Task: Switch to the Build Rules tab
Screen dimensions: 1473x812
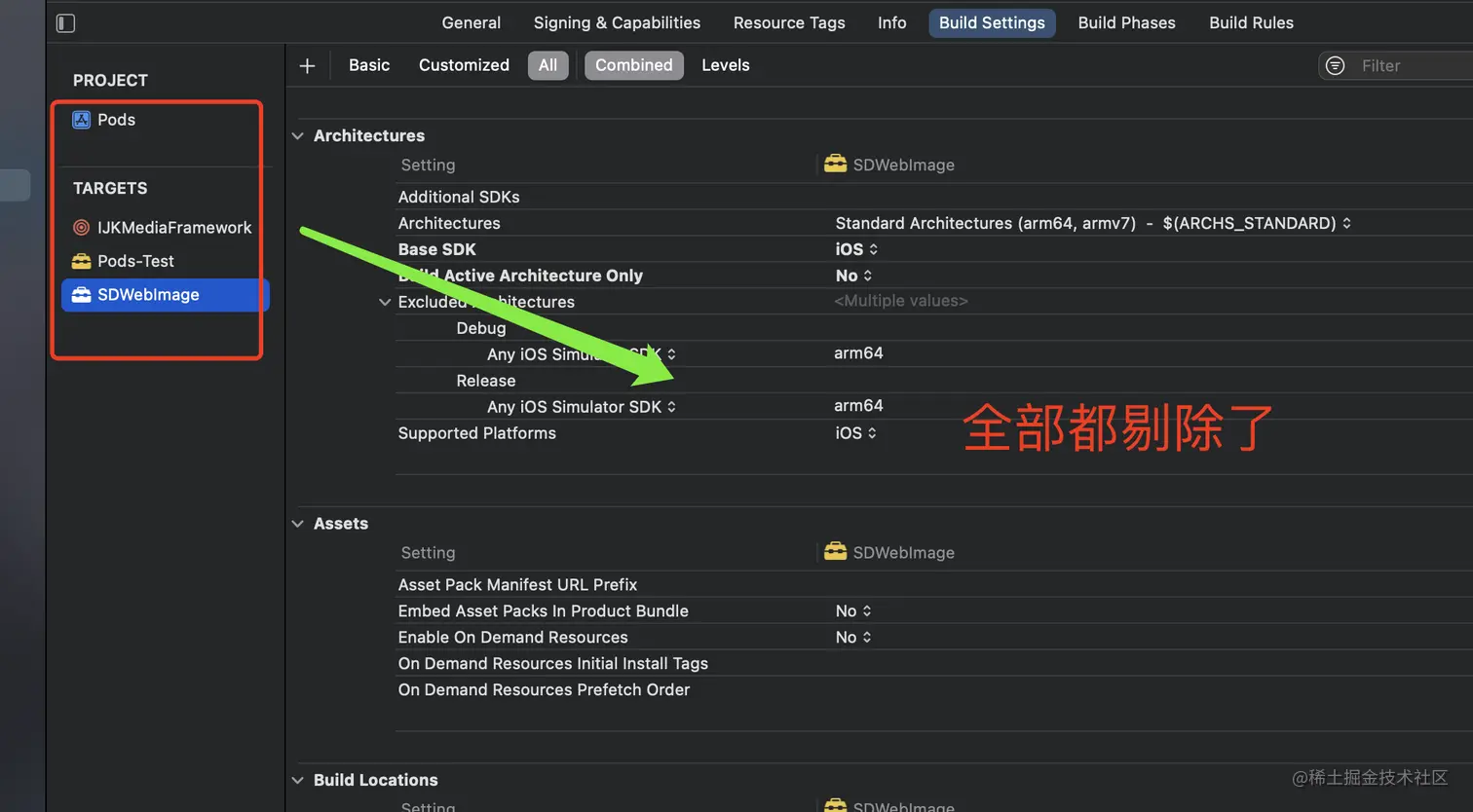Action: (1251, 22)
